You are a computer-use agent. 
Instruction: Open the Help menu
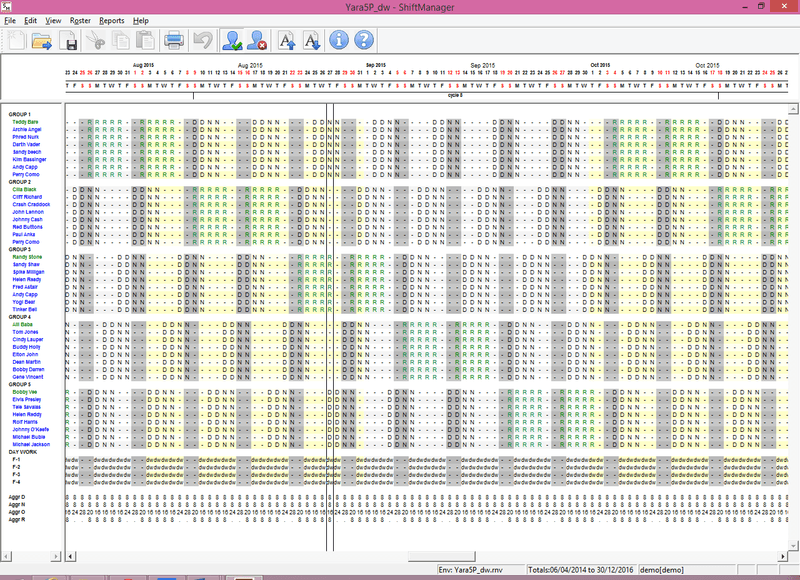click(x=141, y=20)
